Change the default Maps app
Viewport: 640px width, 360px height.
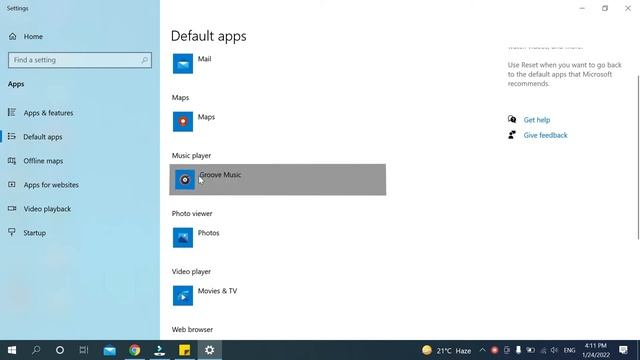pos(278,122)
